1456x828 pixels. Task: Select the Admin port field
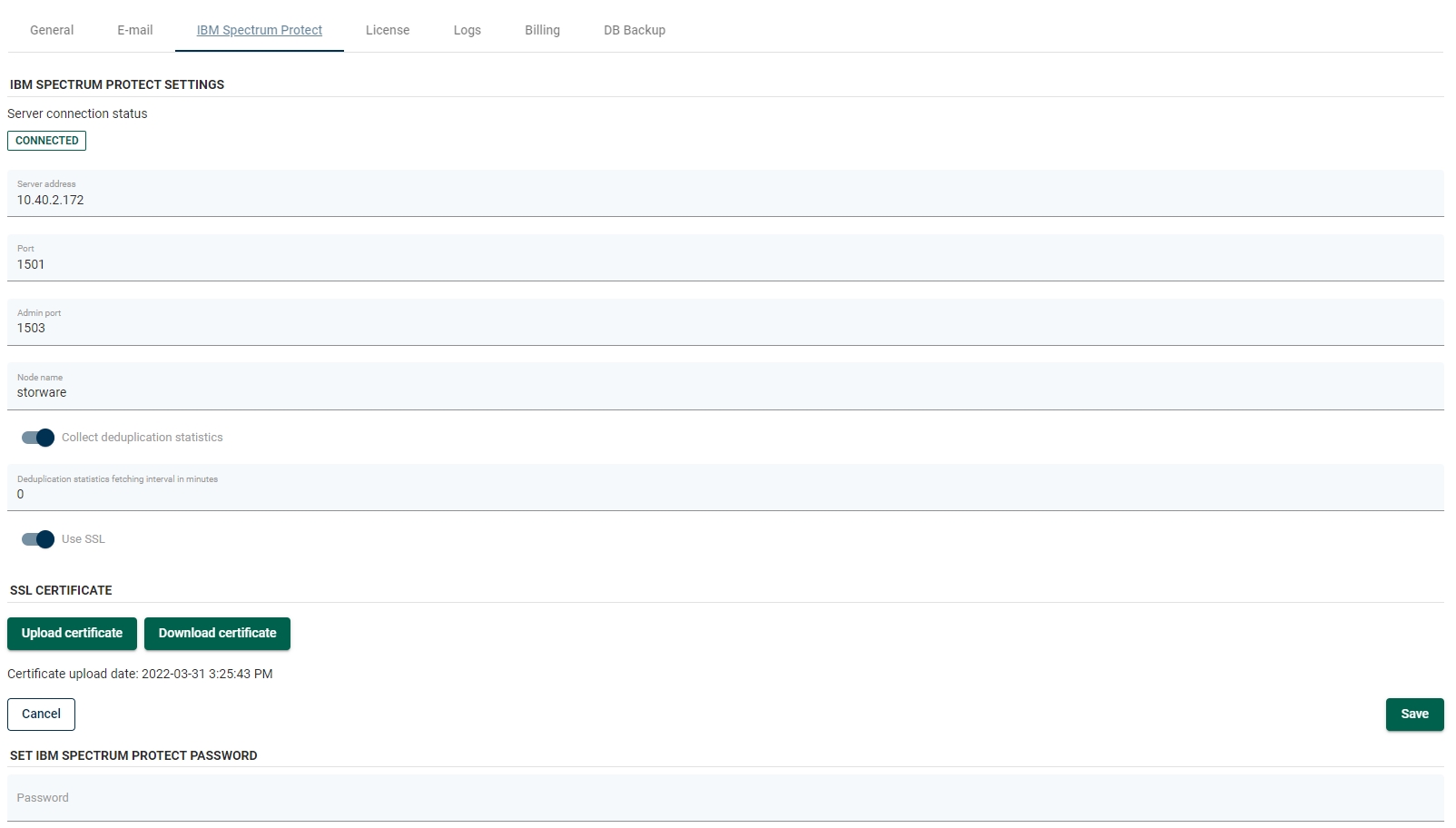click(724, 328)
